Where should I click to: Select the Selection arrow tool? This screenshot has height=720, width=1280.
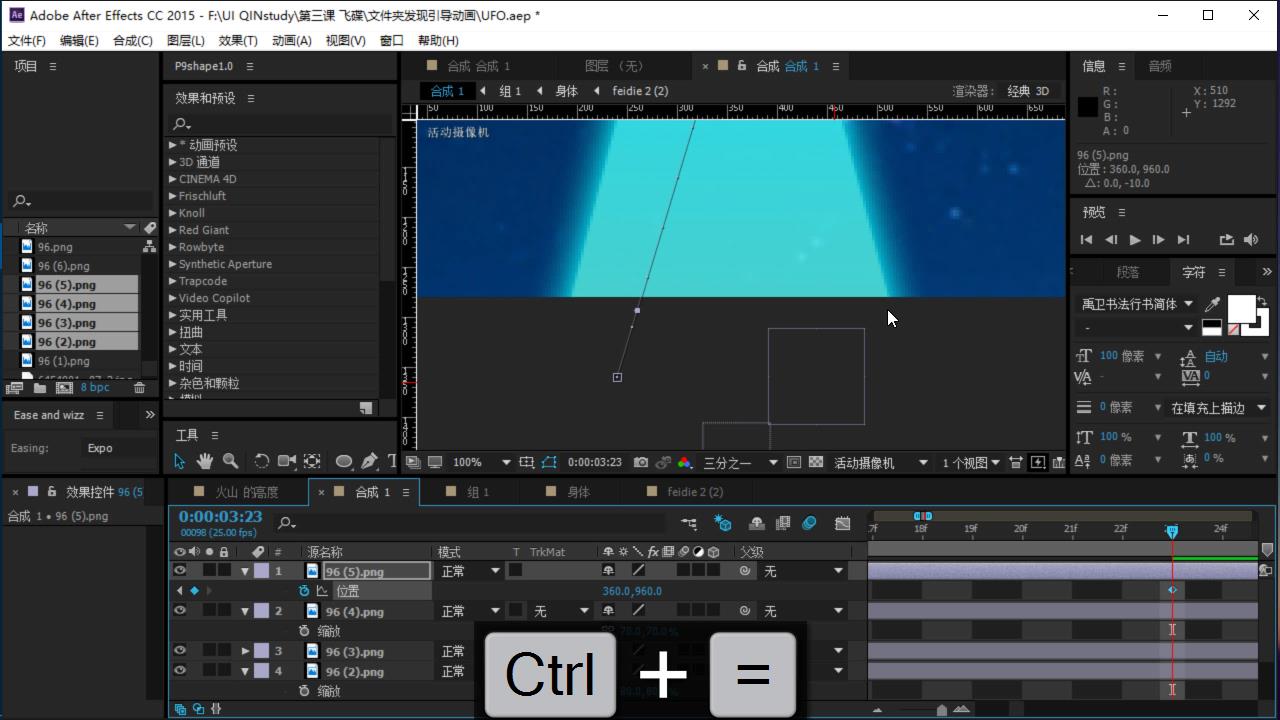pos(179,461)
